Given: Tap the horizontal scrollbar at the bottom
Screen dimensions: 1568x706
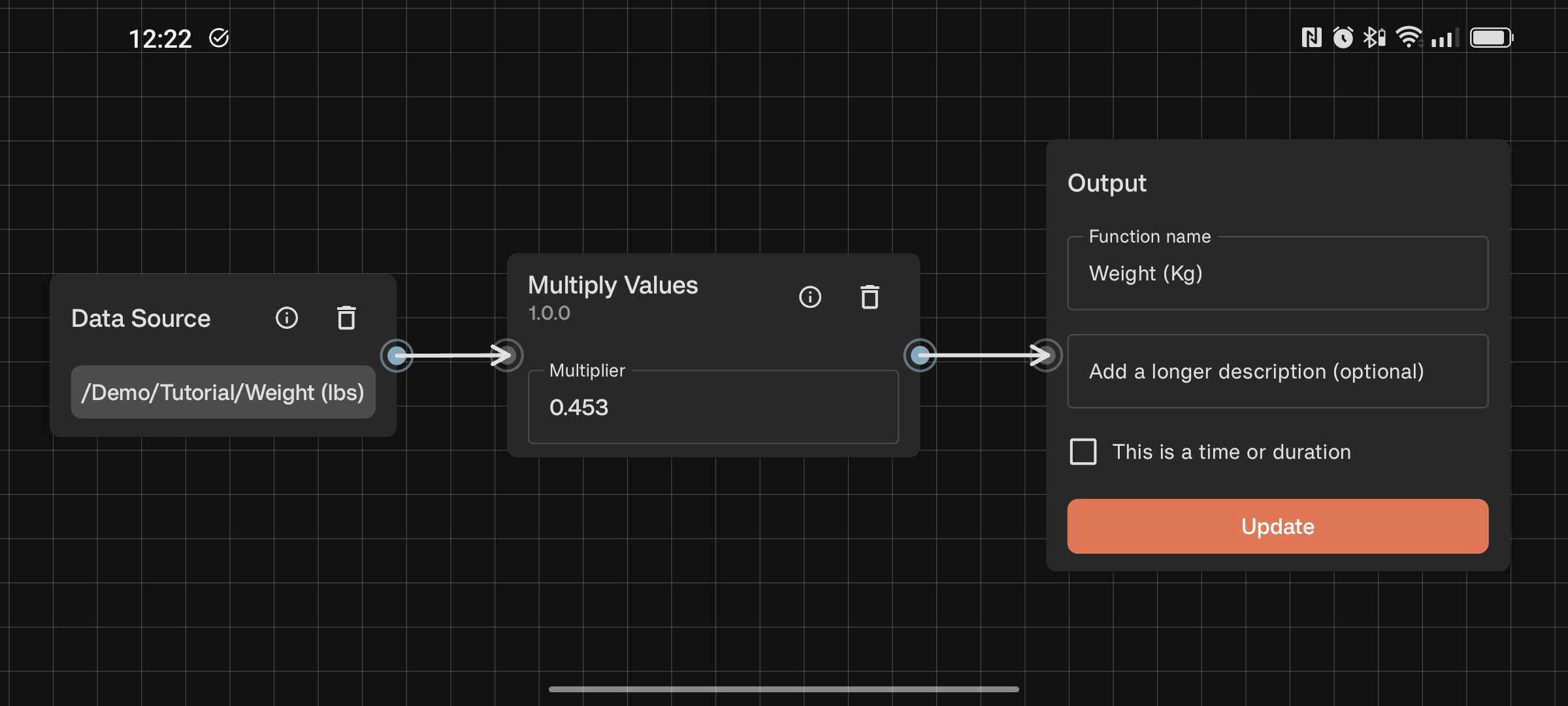Looking at the screenshot, I should tap(783, 688).
